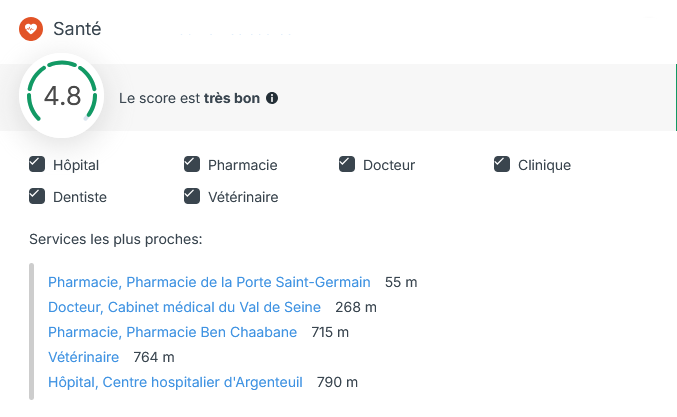The height and width of the screenshot is (417, 677).
Task: Open the Pharmacie Ben Chaabane link
Action: (172, 332)
